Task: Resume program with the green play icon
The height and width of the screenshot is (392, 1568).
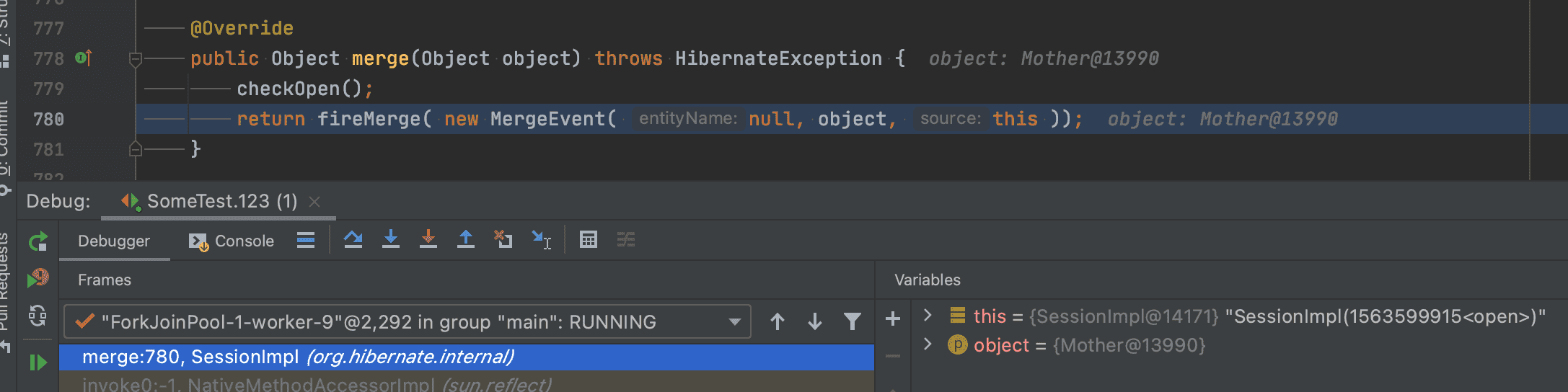Action: 38,362
